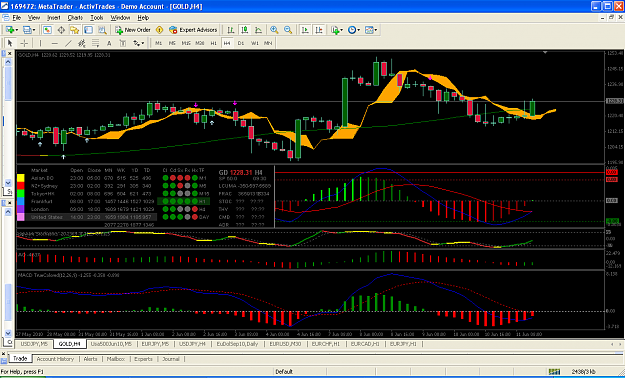Toggle the Market Watch window icon
Image resolution: width=625 pixels, height=378 pixels.
coord(47,30)
